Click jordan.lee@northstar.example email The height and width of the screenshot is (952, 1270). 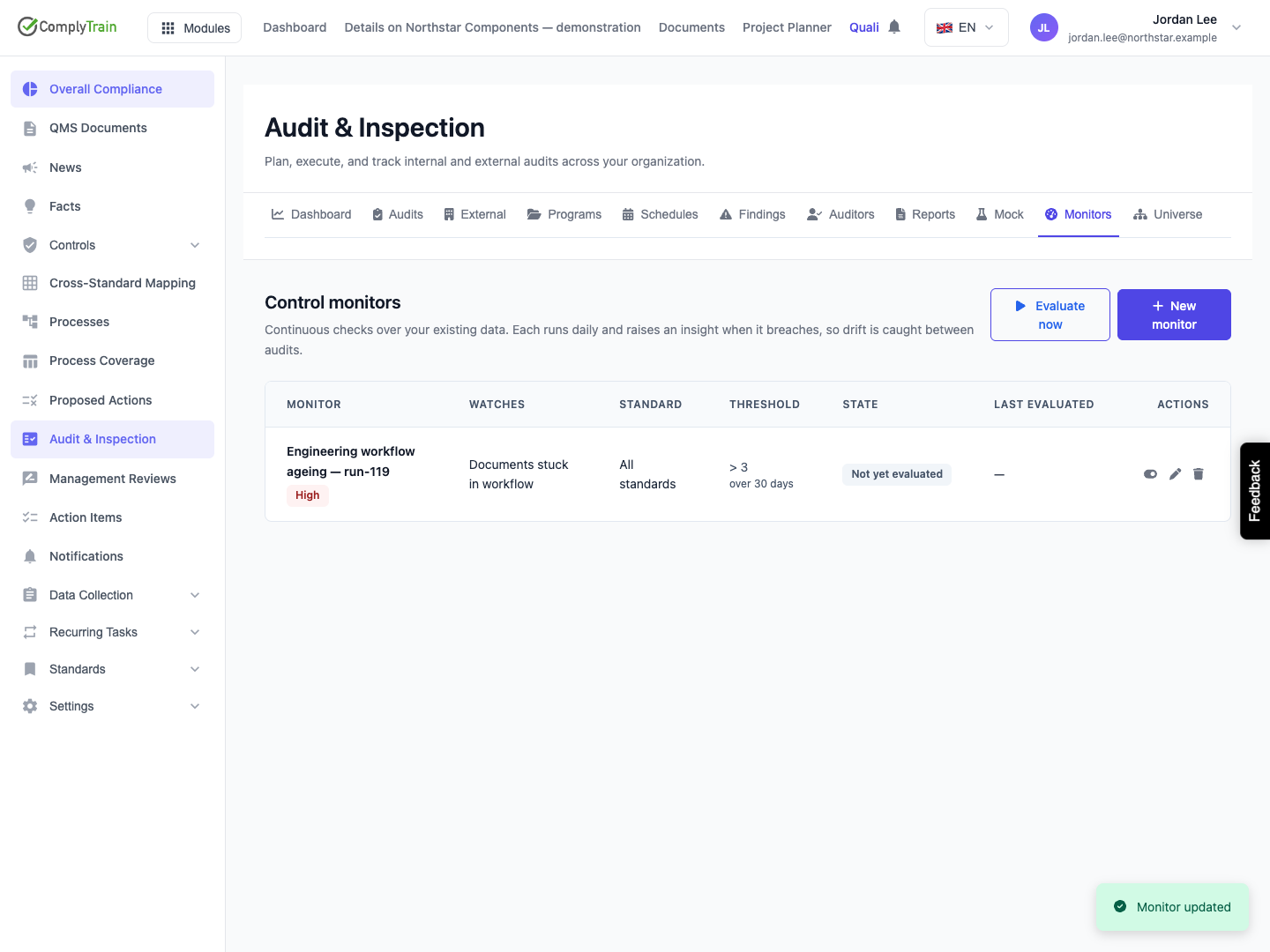tap(1142, 38)
